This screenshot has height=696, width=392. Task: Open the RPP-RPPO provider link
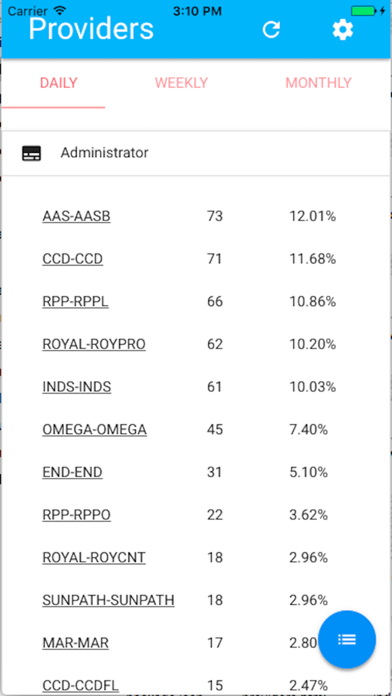tap(76, 515)
